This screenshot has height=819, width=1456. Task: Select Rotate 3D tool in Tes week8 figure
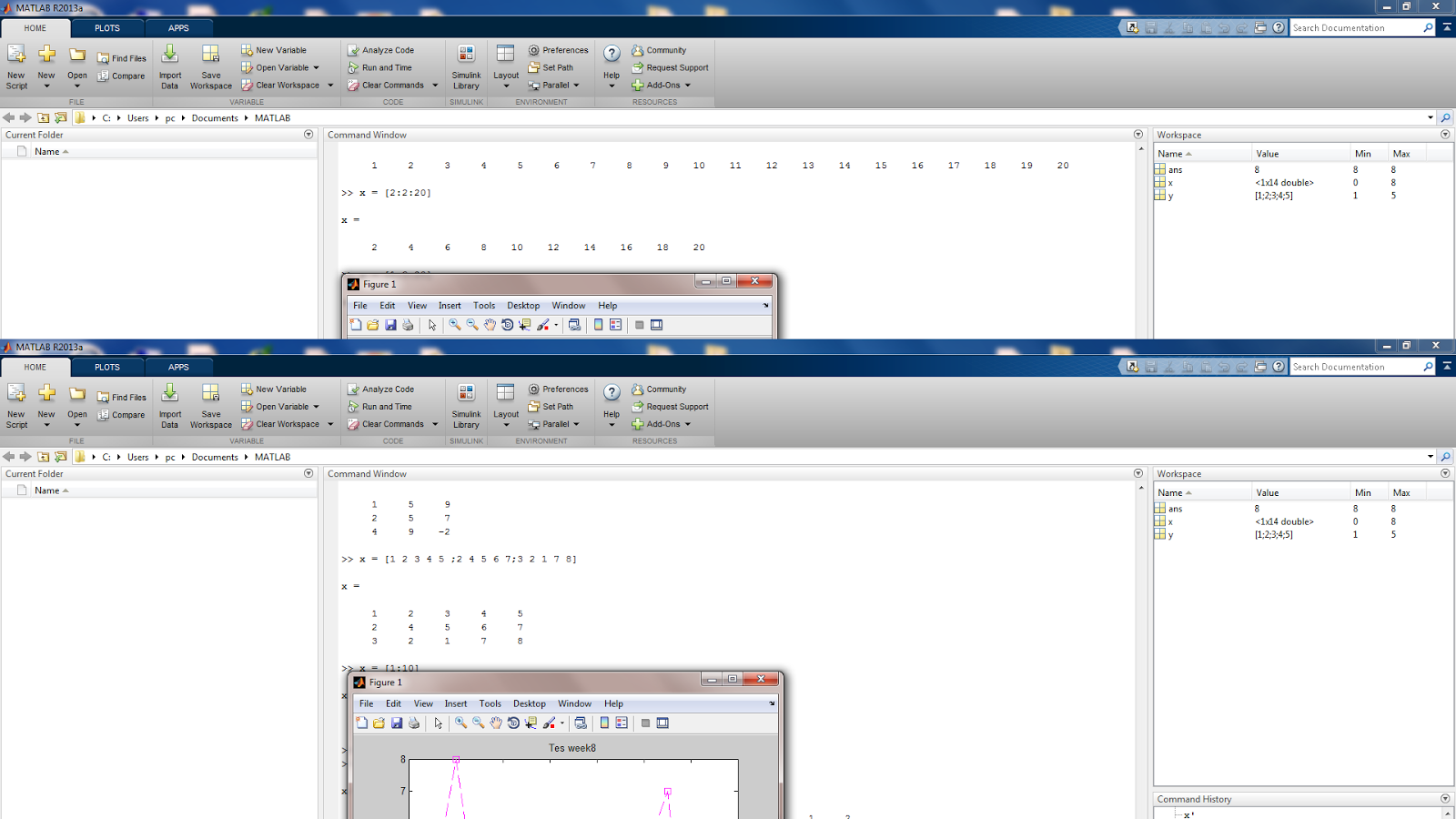point(513,723)
